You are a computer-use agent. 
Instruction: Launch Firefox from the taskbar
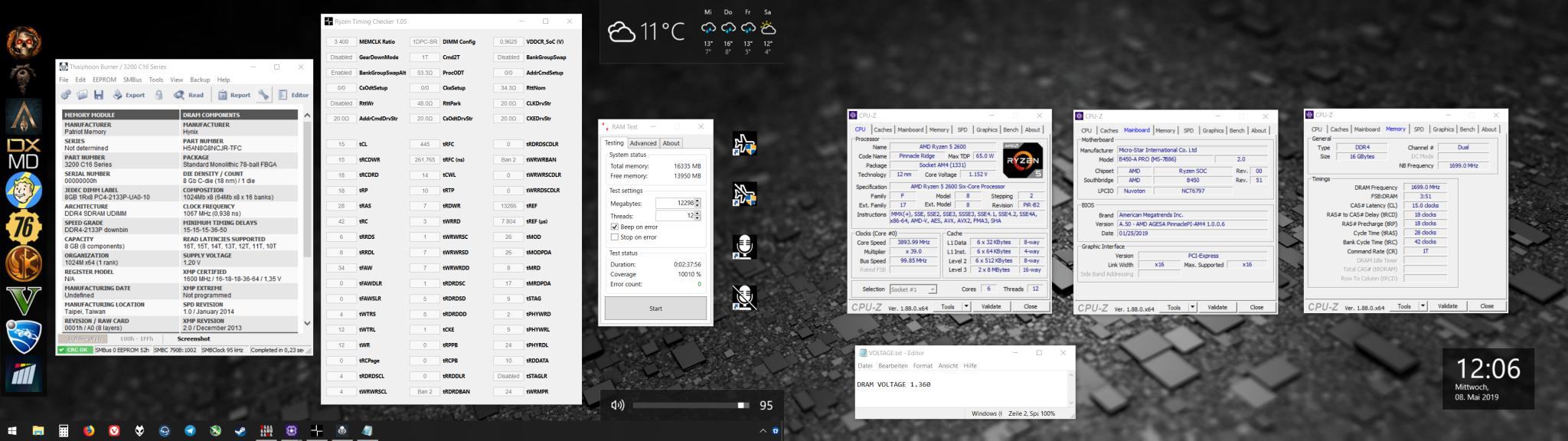89,431
